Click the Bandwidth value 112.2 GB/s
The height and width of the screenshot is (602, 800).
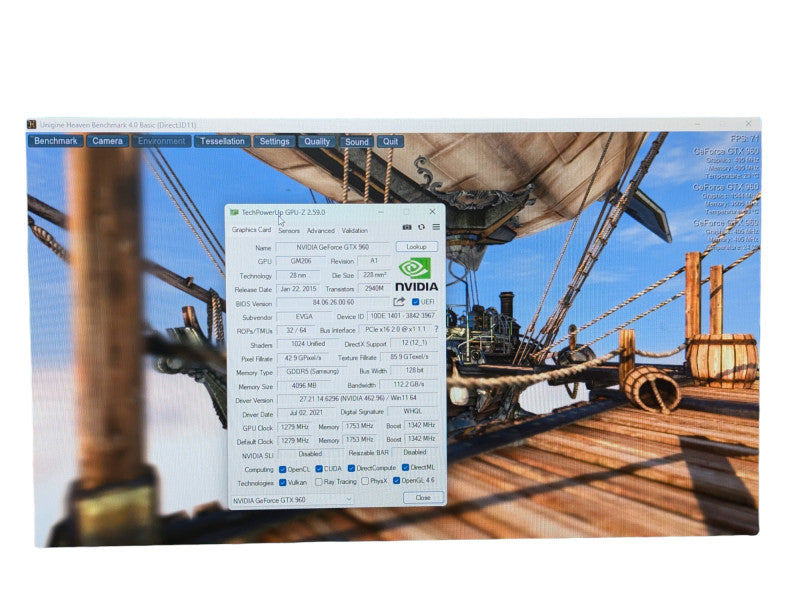[x=409, y=385]
